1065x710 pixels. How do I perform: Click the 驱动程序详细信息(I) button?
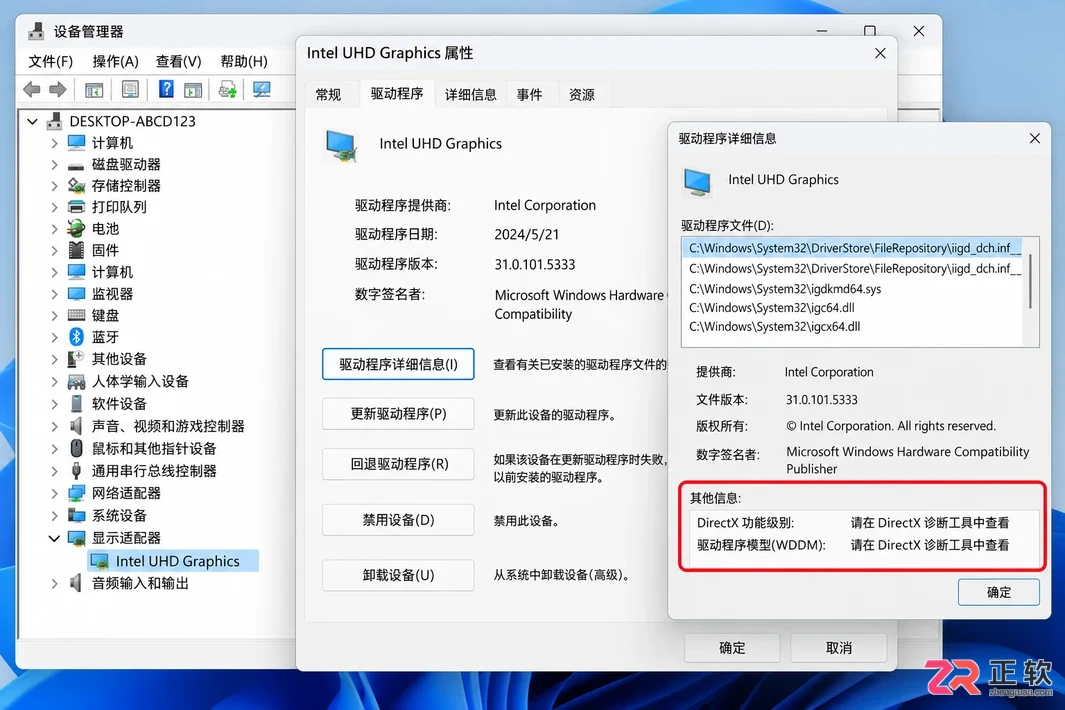tap(398, 364)
